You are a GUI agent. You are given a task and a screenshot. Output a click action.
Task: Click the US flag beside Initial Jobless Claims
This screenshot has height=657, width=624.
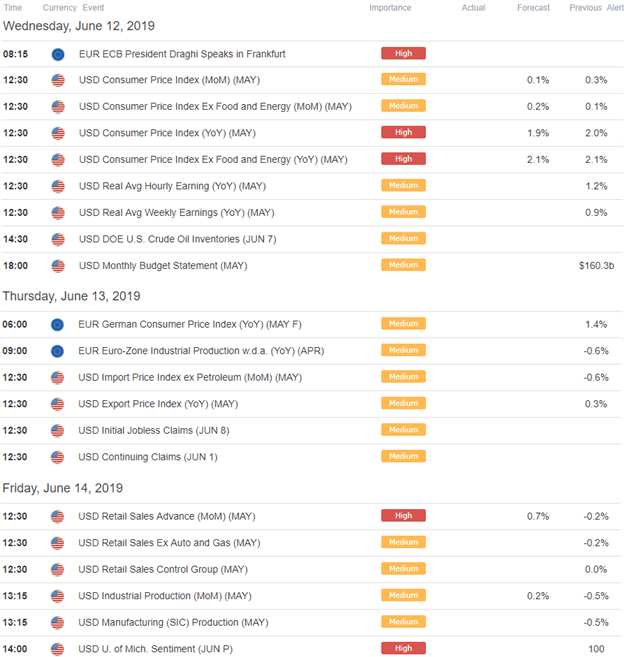57,430
